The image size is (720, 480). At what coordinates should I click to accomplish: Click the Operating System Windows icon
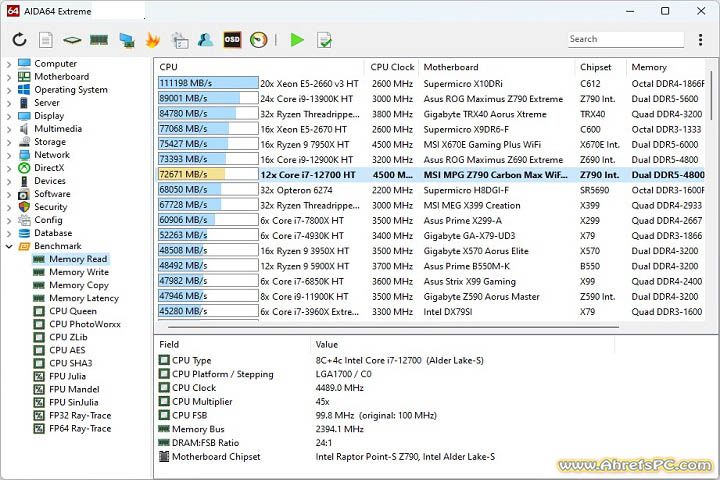[x=24, y=90]
